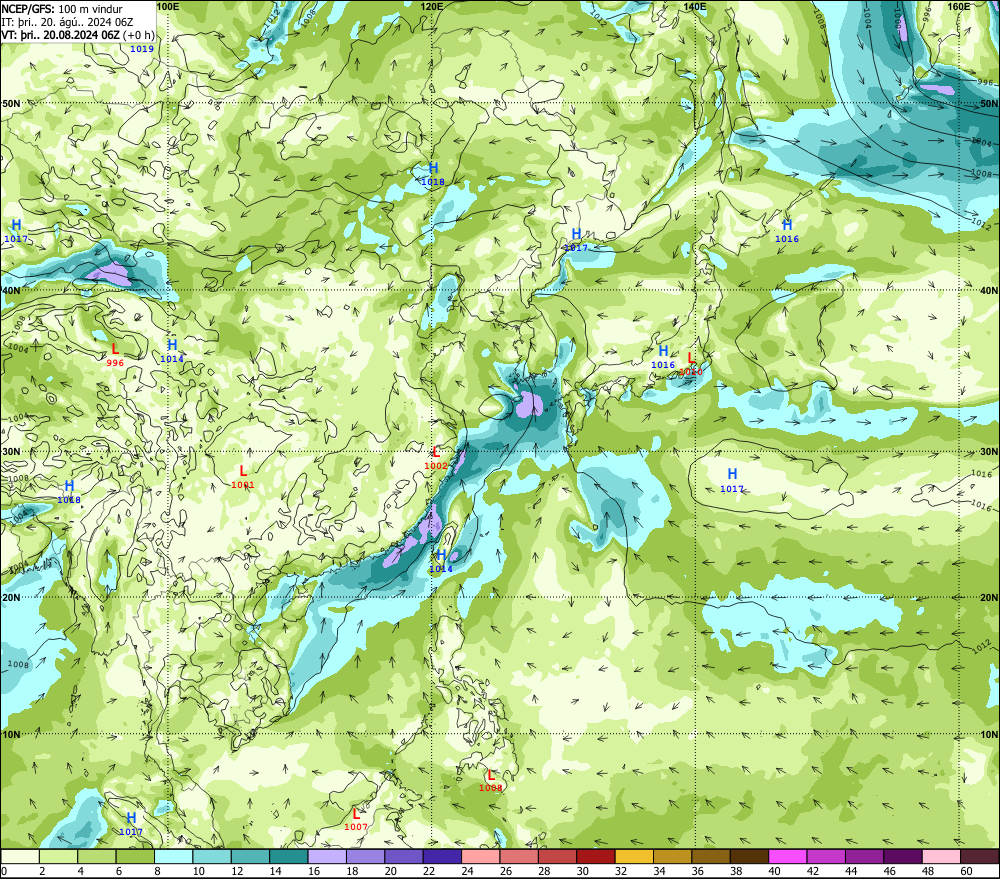Click the pale pink swatch for 48–60
The height and width of the screenshot is (879, 1000).
(941, 856)
